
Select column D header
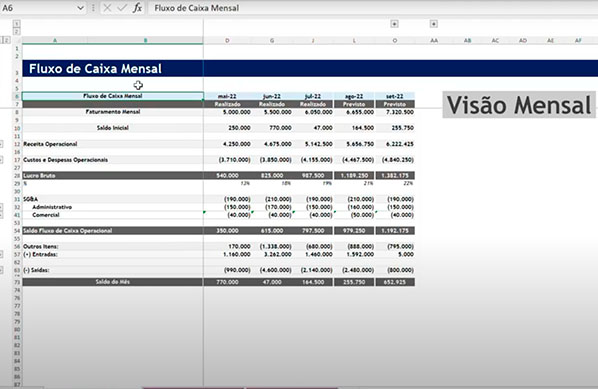[227, 40]
